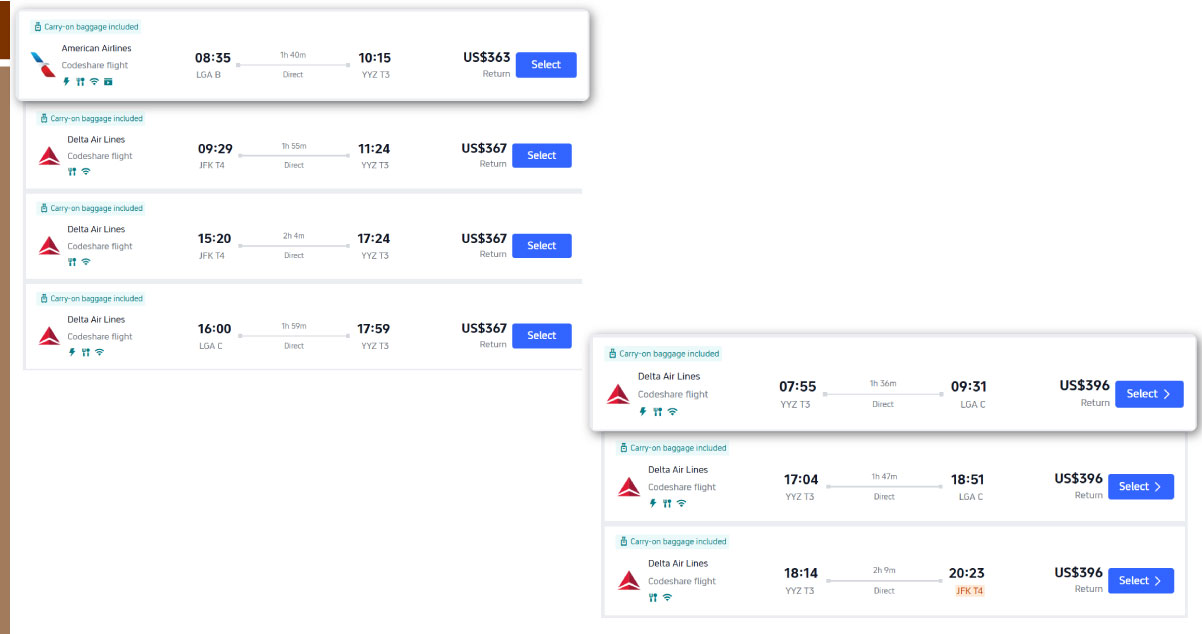Click the power outlet icon on the 08:35 flight
The height and width of the screenshot is (634, 1202).
click(x=67, y=82)
